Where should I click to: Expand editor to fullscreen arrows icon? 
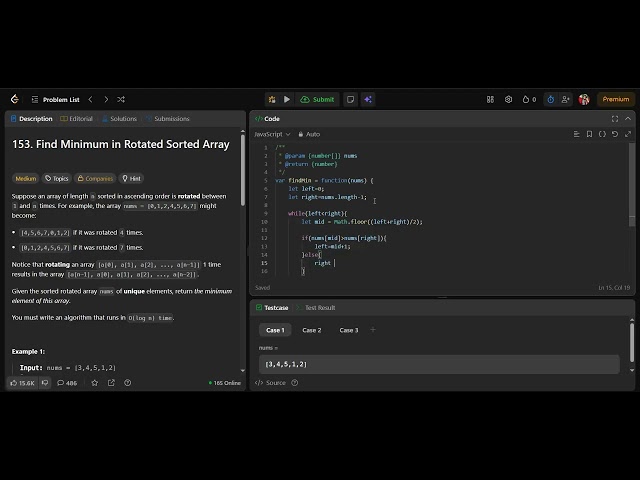coord(628,134)
